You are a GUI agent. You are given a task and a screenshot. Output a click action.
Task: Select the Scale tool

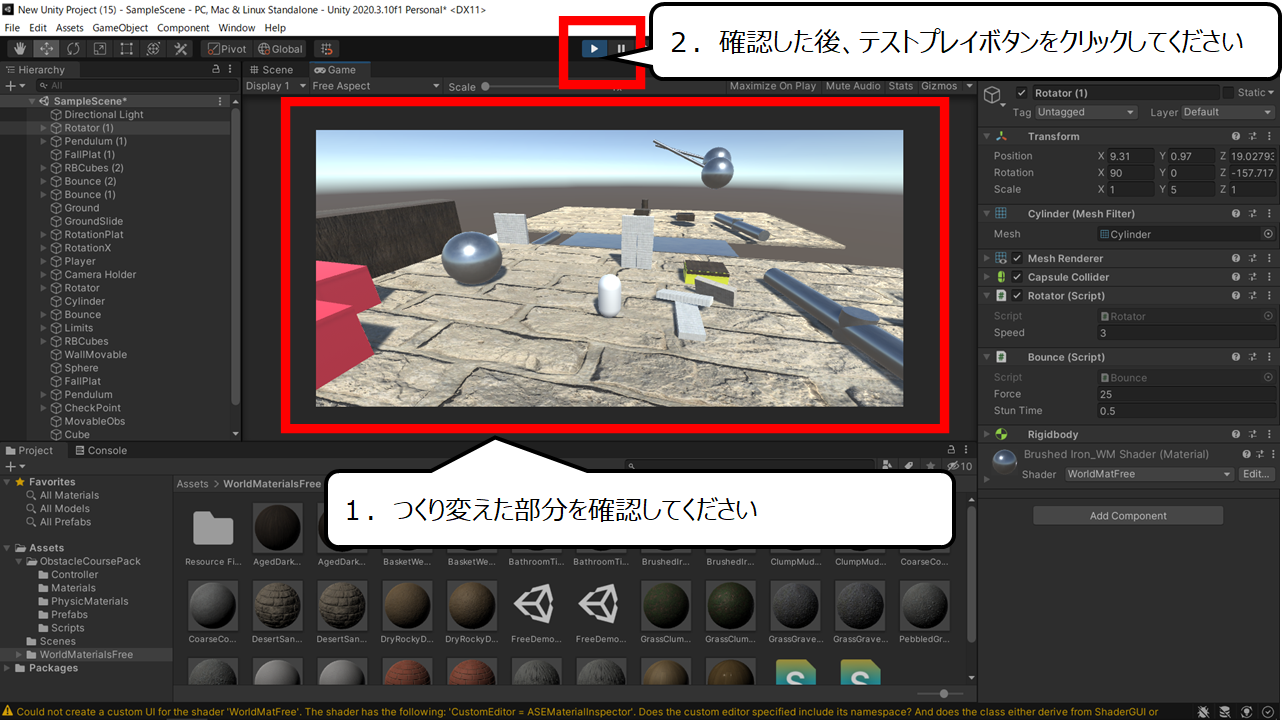point(100,48)
